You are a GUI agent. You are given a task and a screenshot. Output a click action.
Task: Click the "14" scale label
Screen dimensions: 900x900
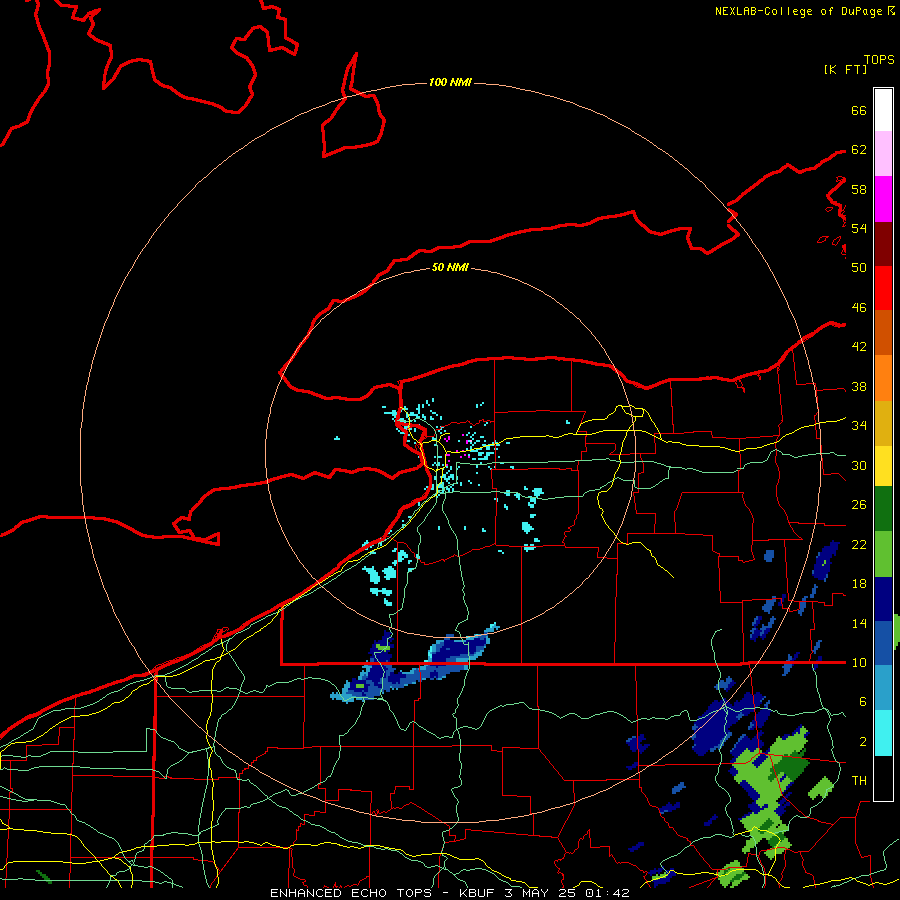coord(859,623)
